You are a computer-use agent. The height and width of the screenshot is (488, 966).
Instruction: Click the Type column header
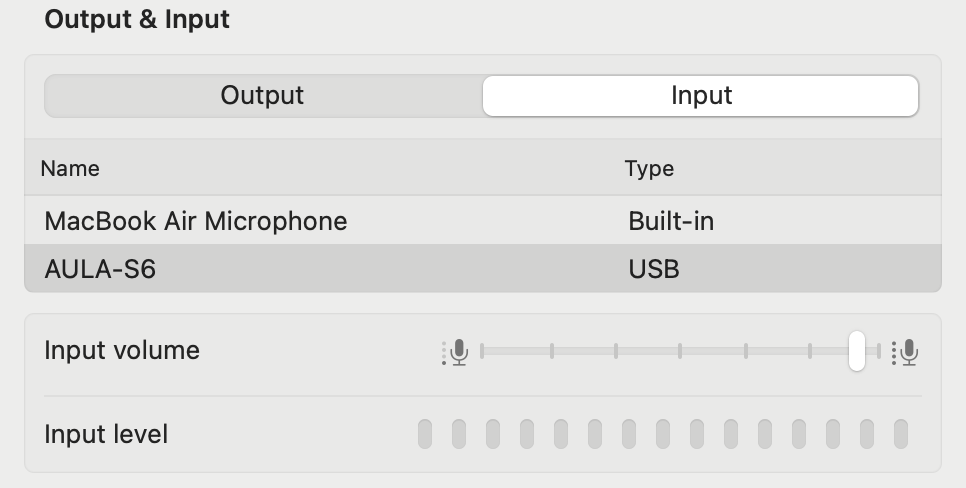[x=649, y=169]
